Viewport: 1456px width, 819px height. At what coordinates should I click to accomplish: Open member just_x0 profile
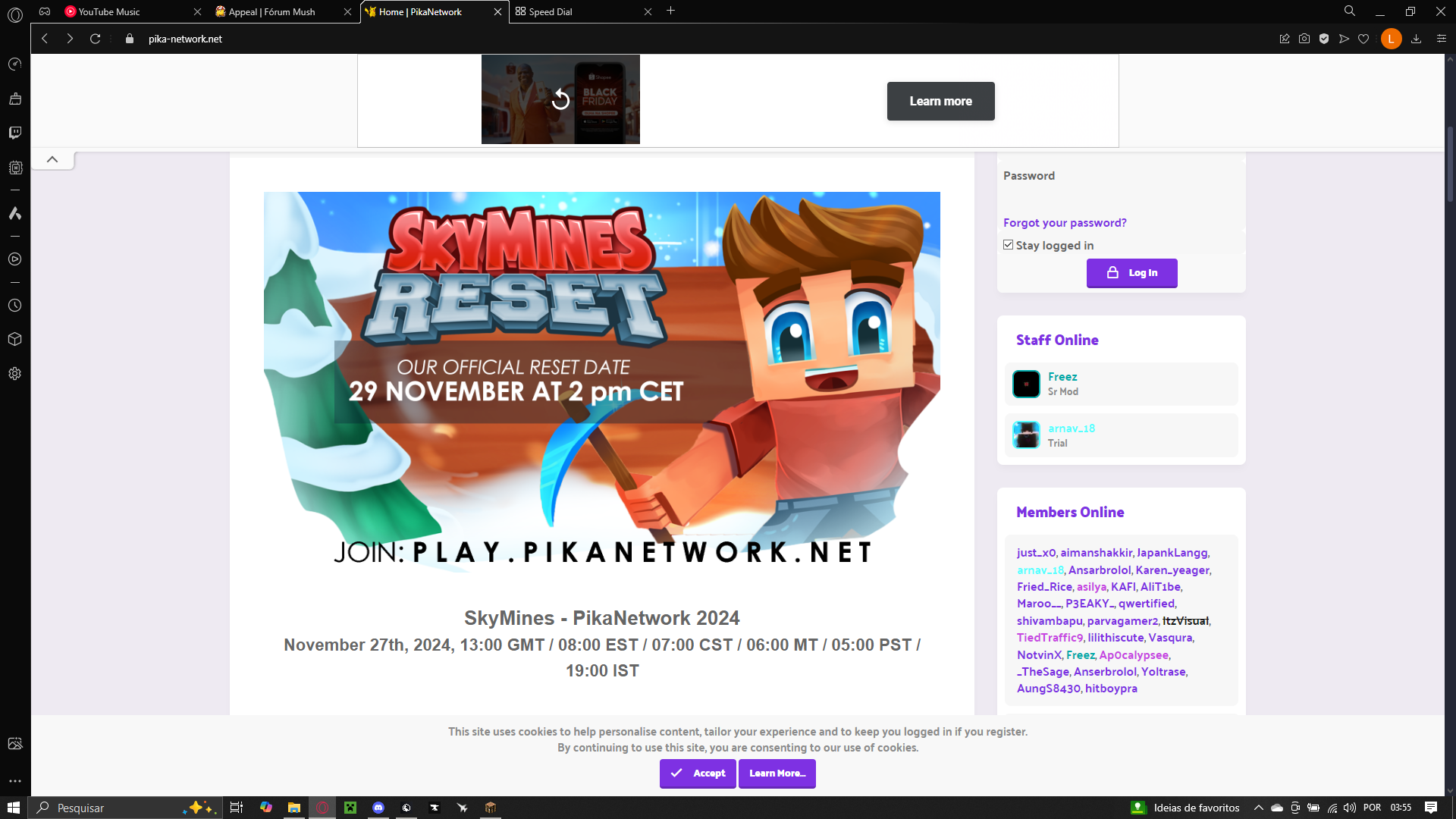[1036, 553]
